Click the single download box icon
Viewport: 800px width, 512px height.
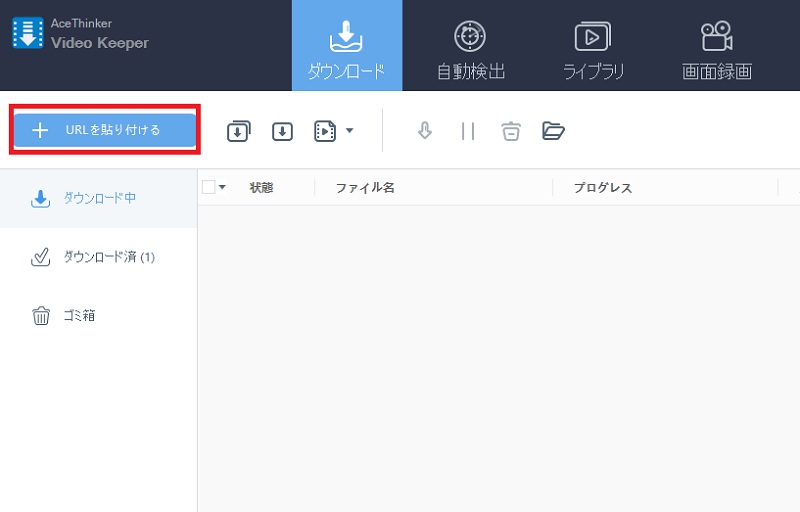click(282, 132)
